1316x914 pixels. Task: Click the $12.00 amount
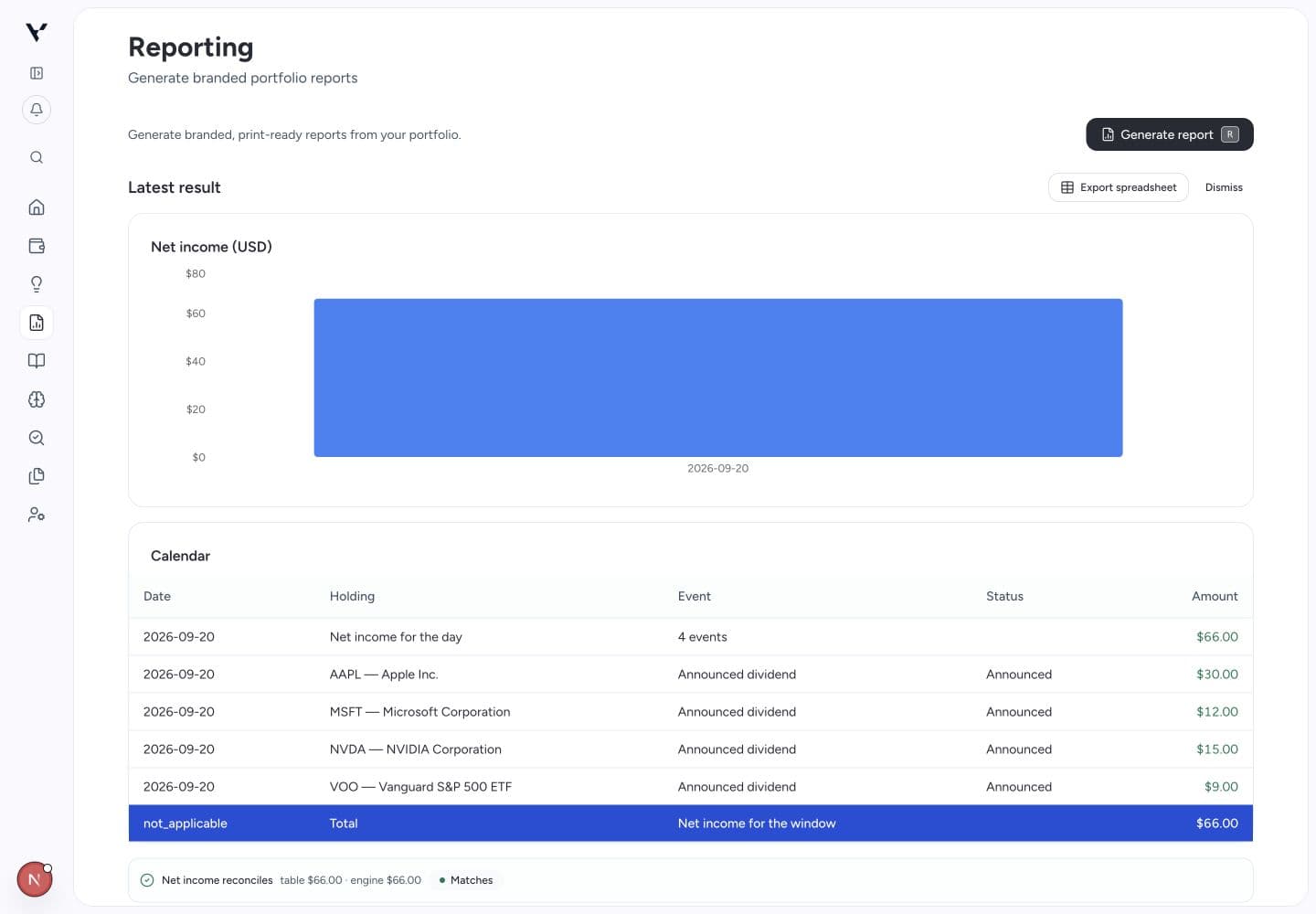point(1217,712)
